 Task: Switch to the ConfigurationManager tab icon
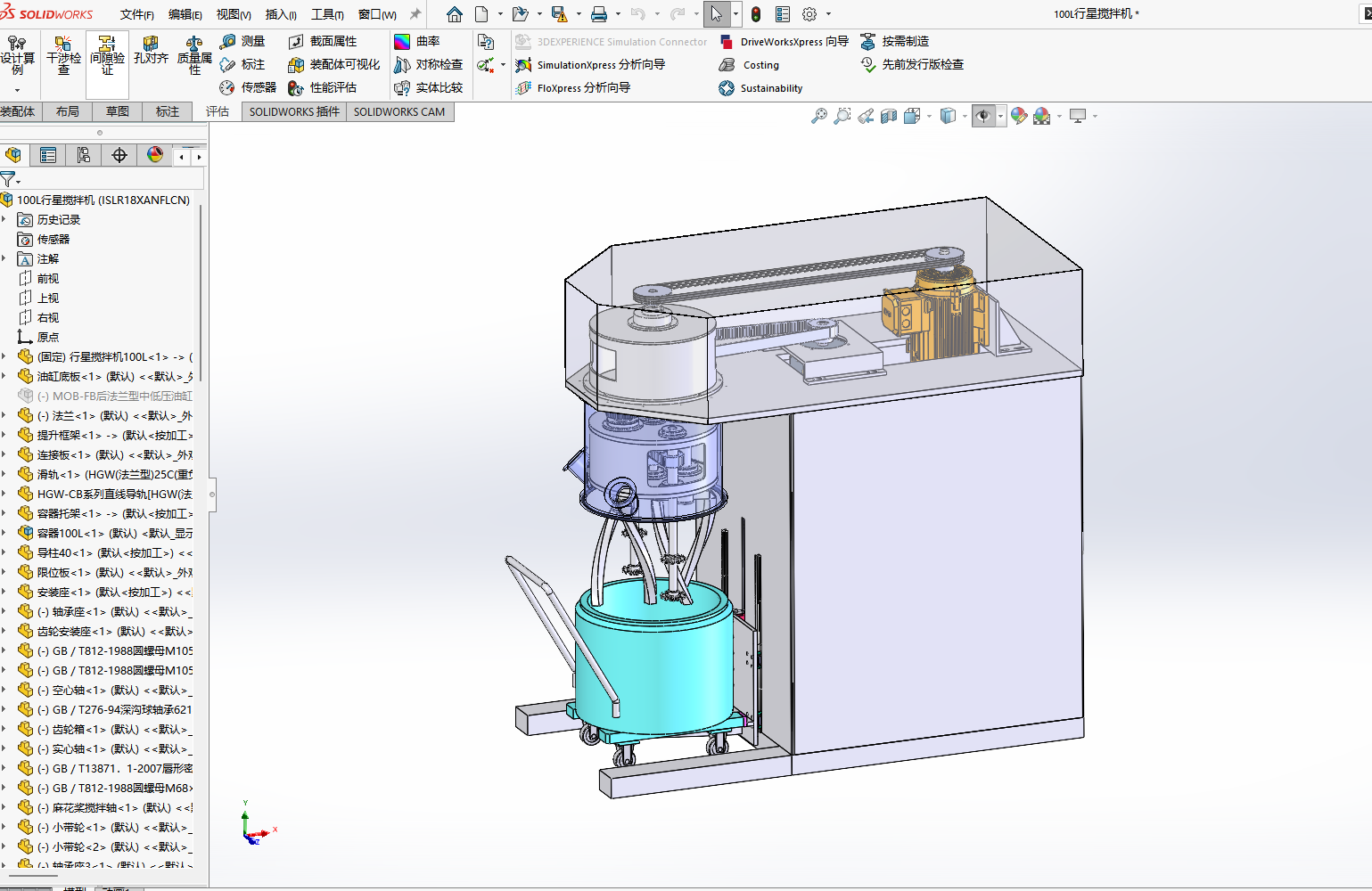84,155
